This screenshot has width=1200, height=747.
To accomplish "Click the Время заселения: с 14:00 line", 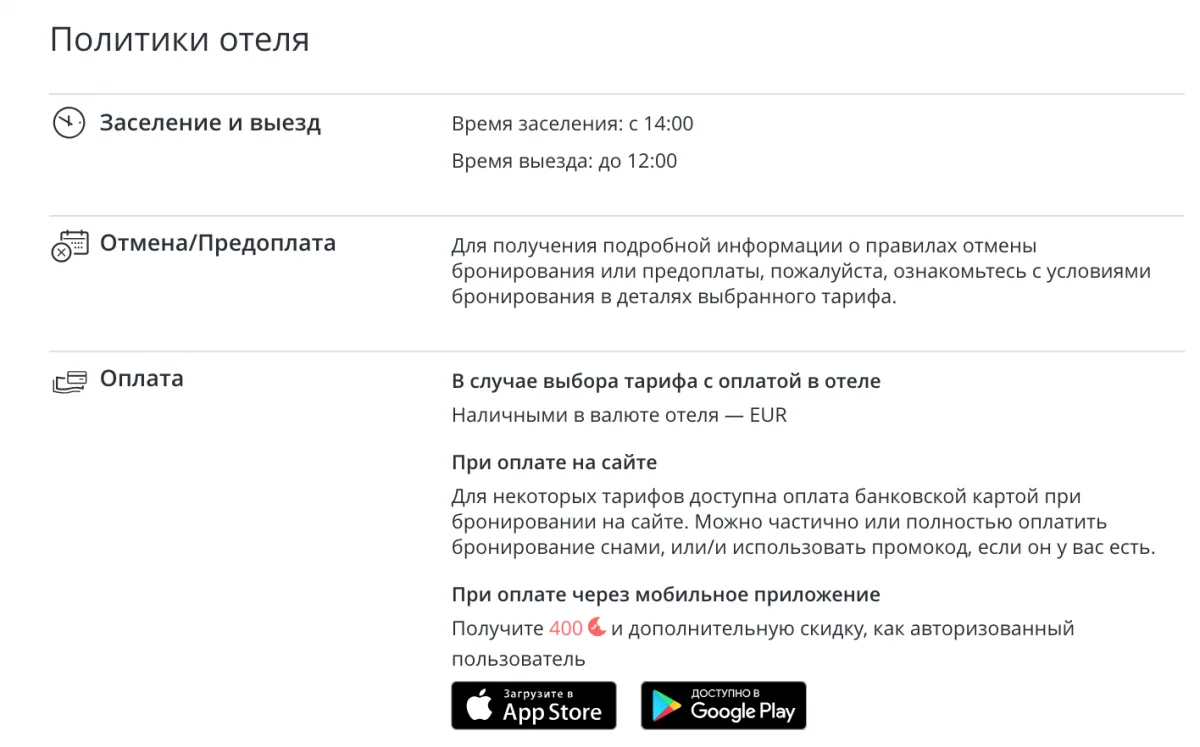I will 572,124.
